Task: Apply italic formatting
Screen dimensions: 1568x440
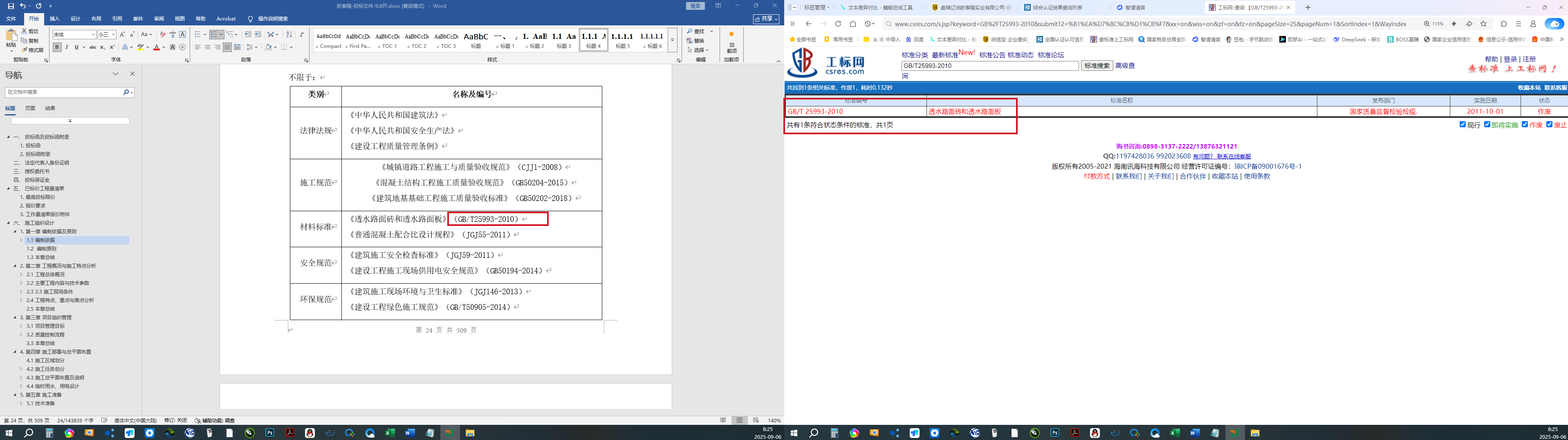Action: tap(67, 47)
